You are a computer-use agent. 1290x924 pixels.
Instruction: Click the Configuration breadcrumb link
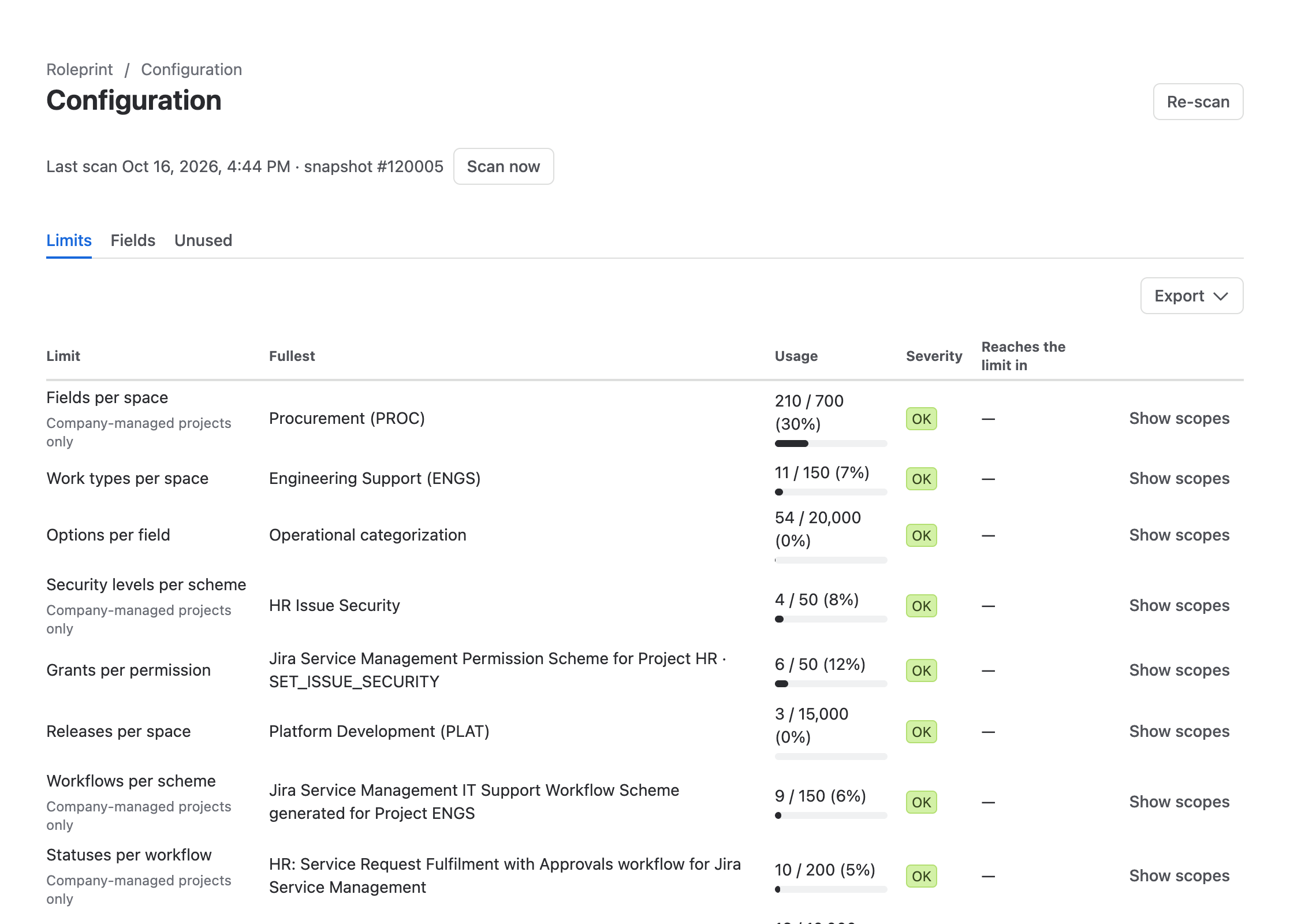[191, 69]
